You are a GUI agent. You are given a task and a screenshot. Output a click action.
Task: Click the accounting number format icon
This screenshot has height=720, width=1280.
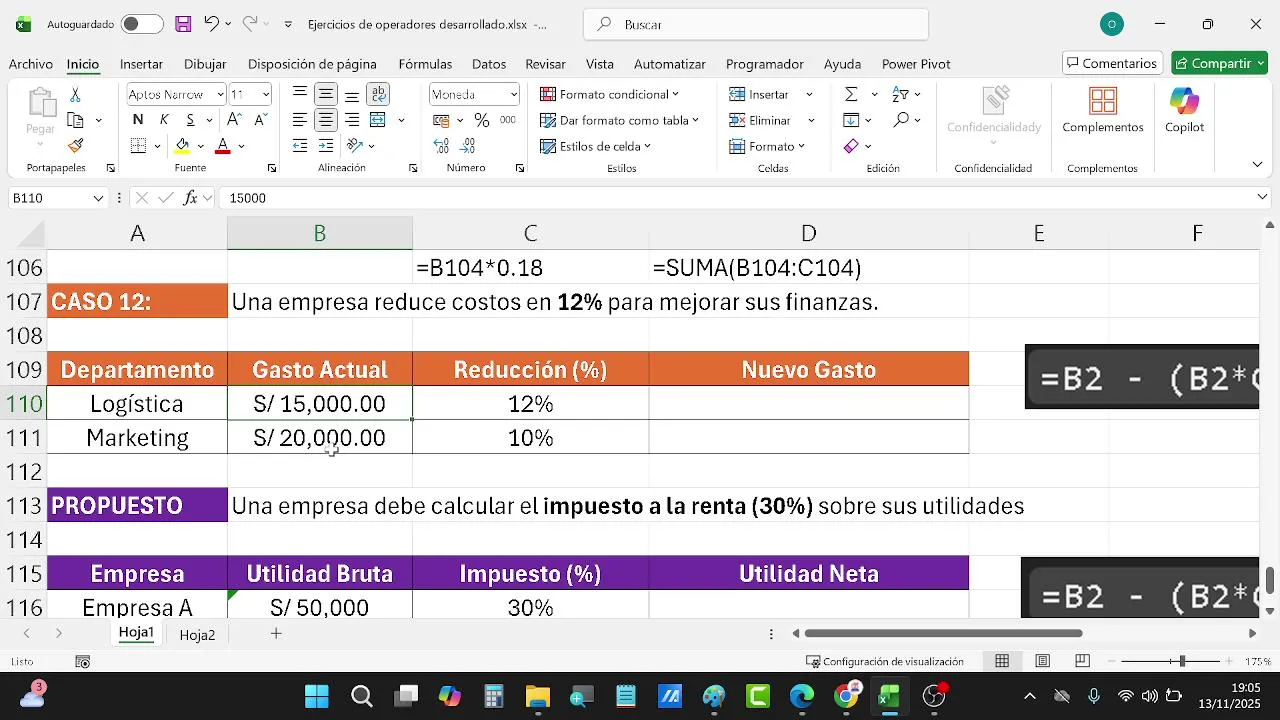point(441,120)
